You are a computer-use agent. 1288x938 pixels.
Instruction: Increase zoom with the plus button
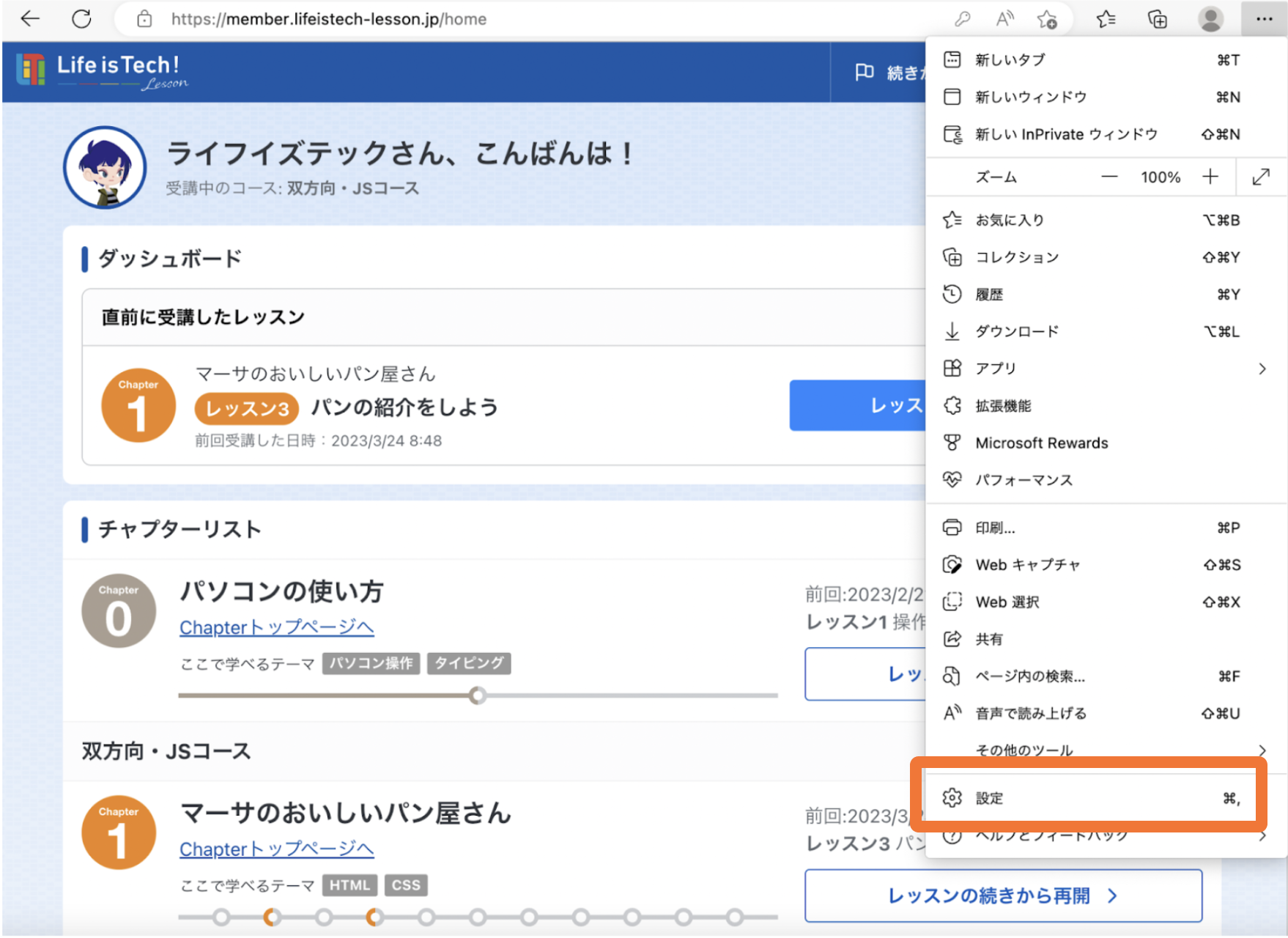tap(1210, 177)
